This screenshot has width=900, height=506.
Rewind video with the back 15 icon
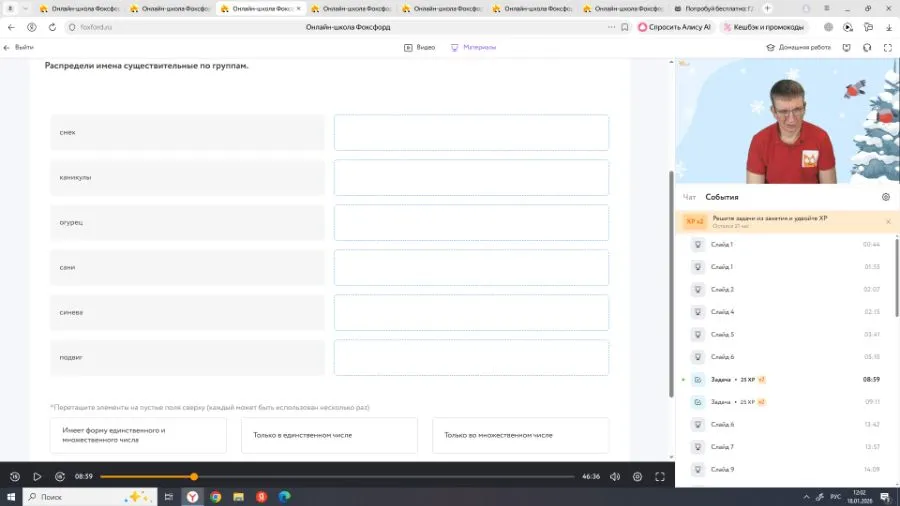coord(15,476)
